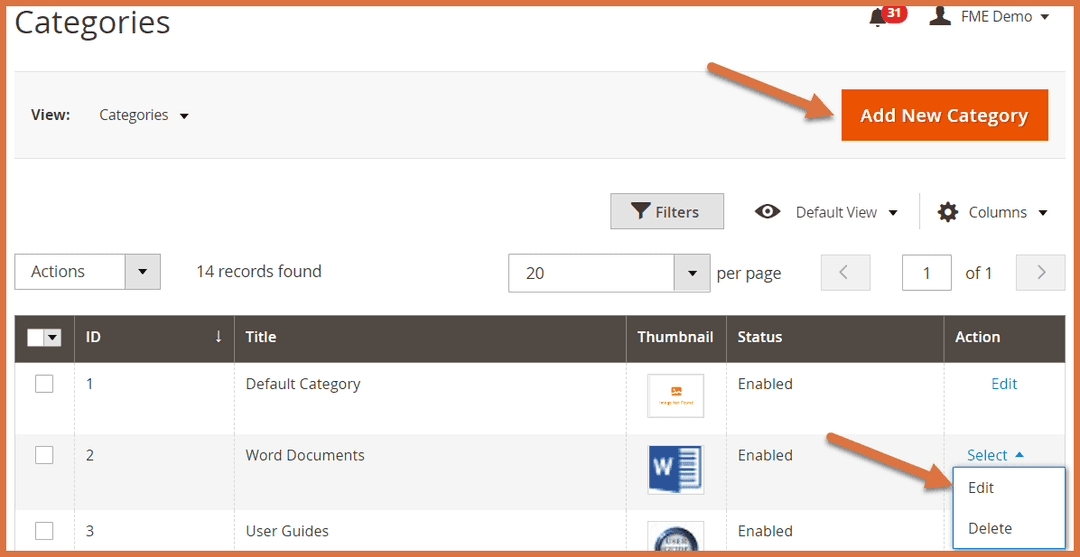The image size is (1080, 557).
Task: Sort by the ID column arrow
Action: 218,337
